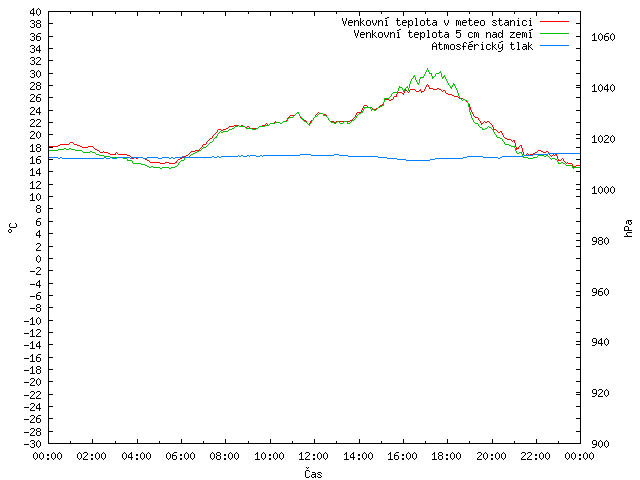Click the 'Čas' x-axis title
640x480 pixels.
313,473
